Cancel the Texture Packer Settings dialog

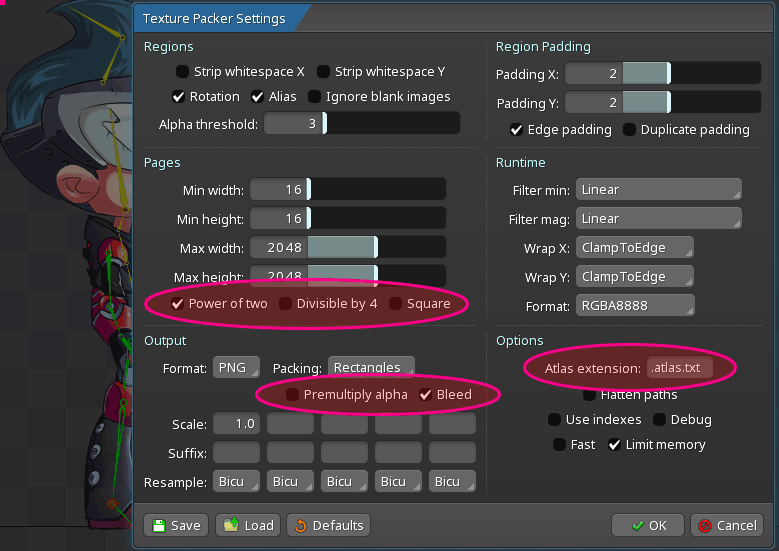727,525
